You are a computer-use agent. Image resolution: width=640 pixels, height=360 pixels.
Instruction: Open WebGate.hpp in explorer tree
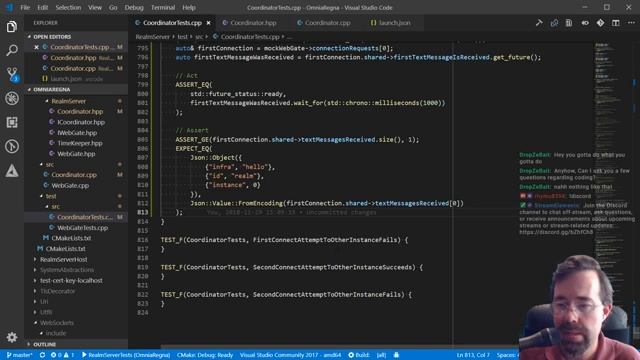(76, 154)
